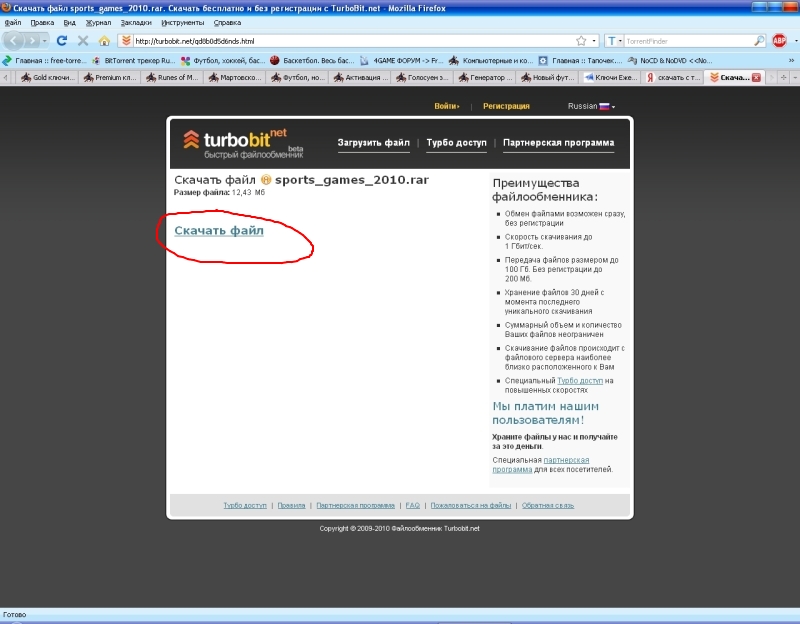Image resolution: width=800 pixels, height=624 pixels.
Task: Click the turbobit.net logo
Action: (243, 143)
